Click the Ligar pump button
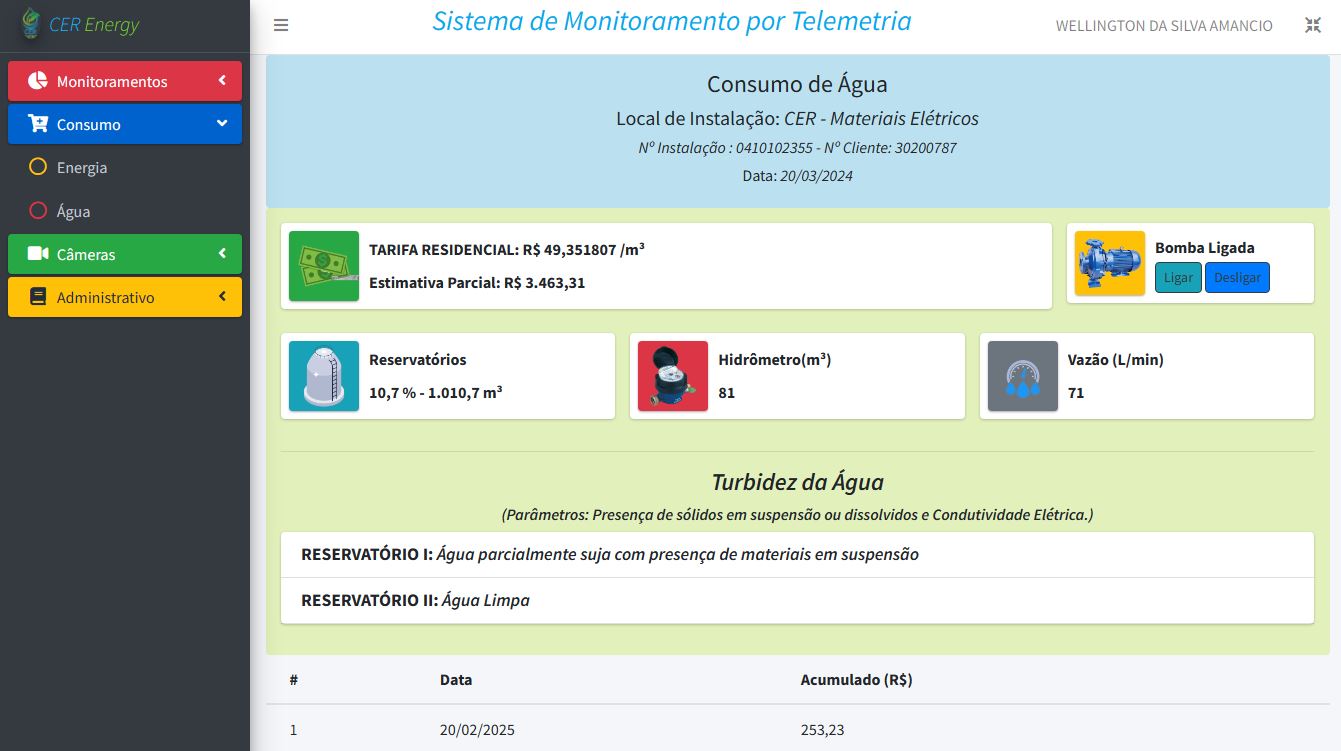 point(1178,277)
